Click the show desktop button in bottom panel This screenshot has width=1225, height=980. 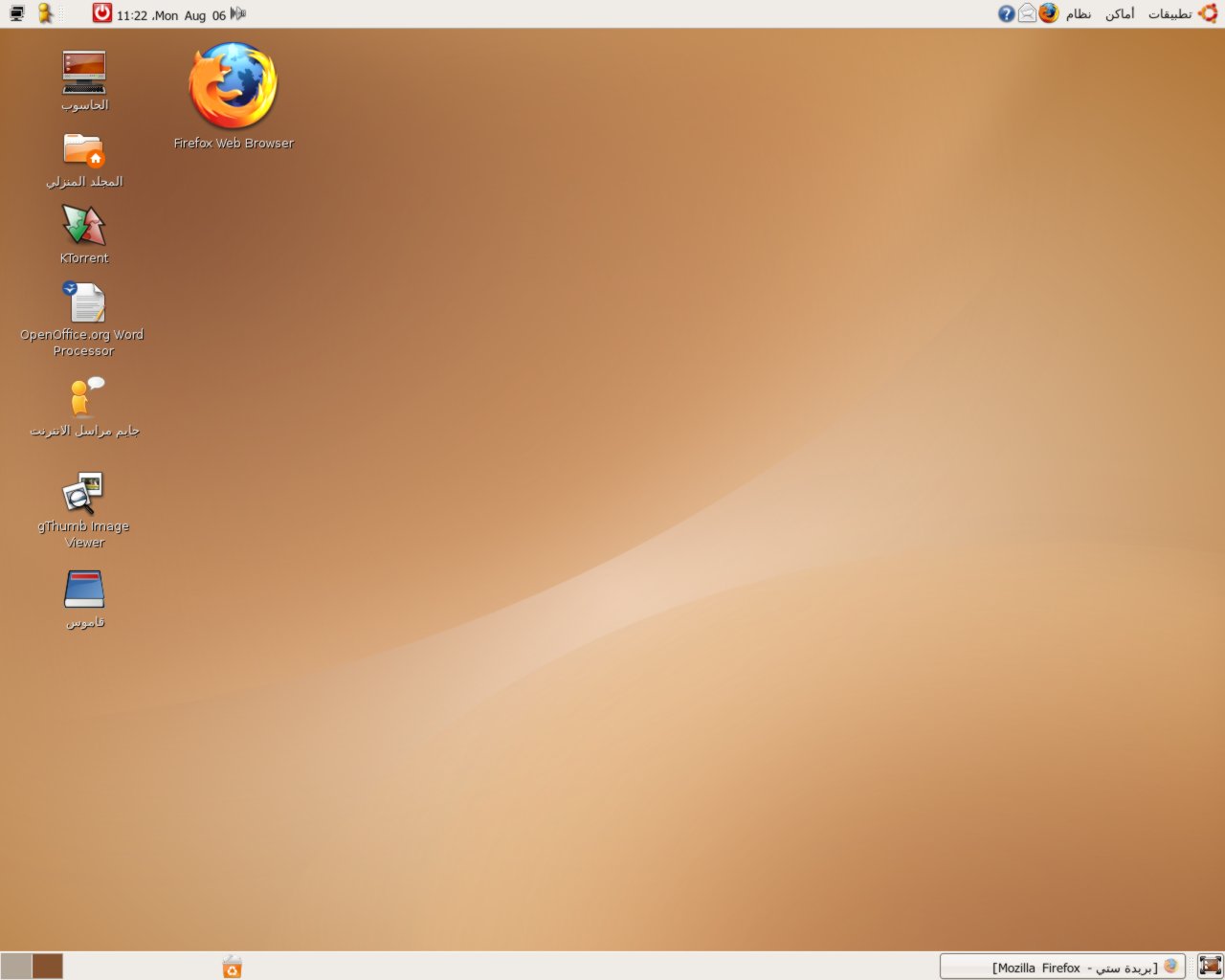click(1211, 967)
